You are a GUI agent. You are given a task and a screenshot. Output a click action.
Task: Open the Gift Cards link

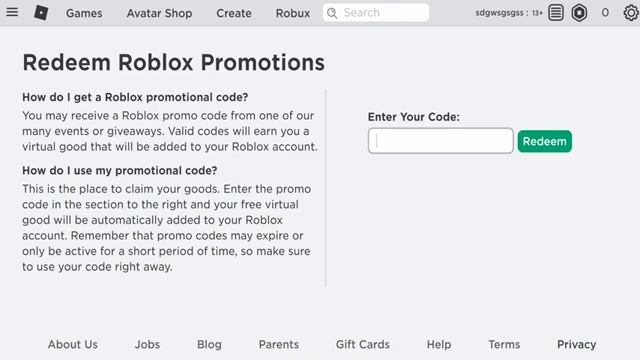click(363, 344)
